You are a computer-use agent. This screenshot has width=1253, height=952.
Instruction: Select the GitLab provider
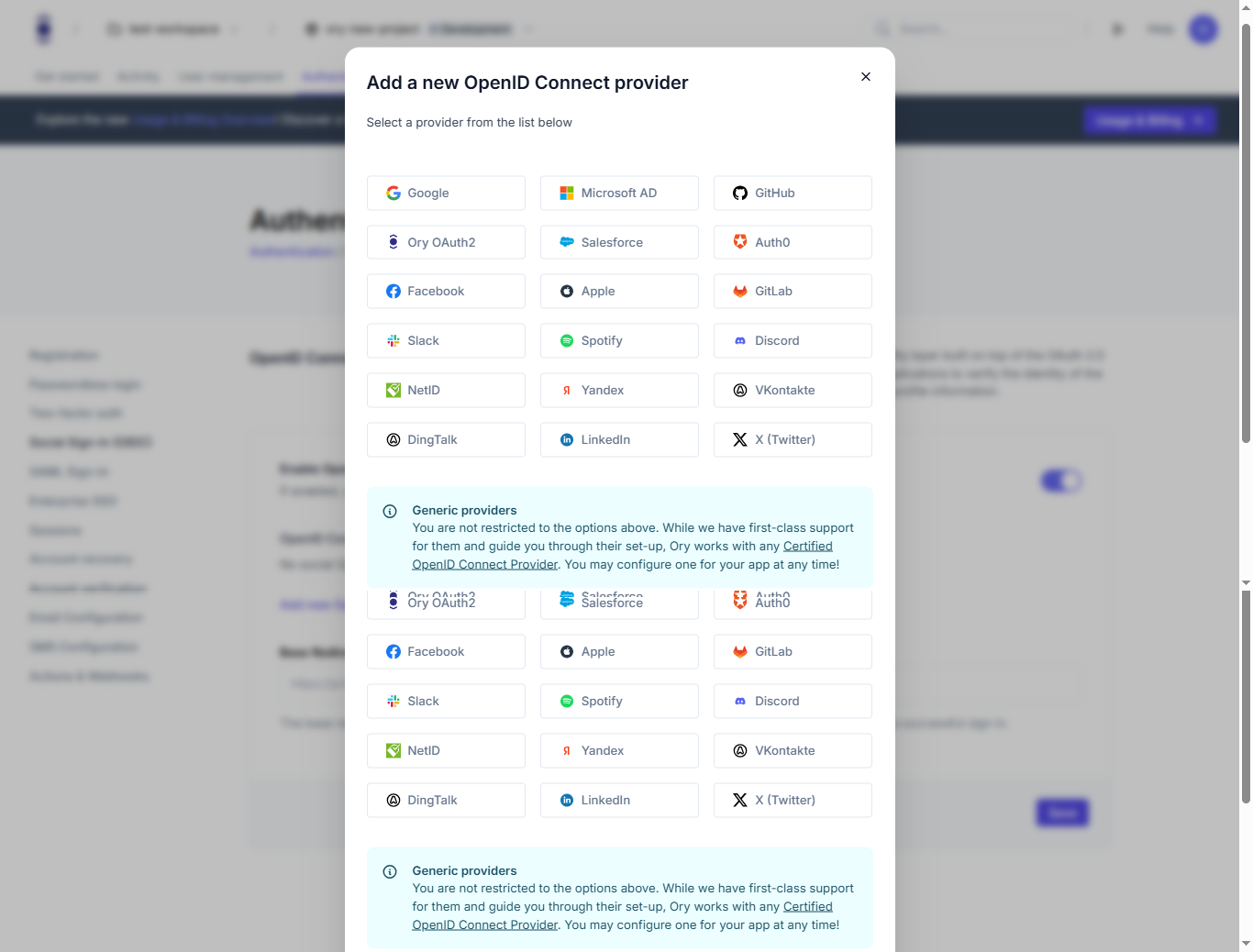pos(792,291)
